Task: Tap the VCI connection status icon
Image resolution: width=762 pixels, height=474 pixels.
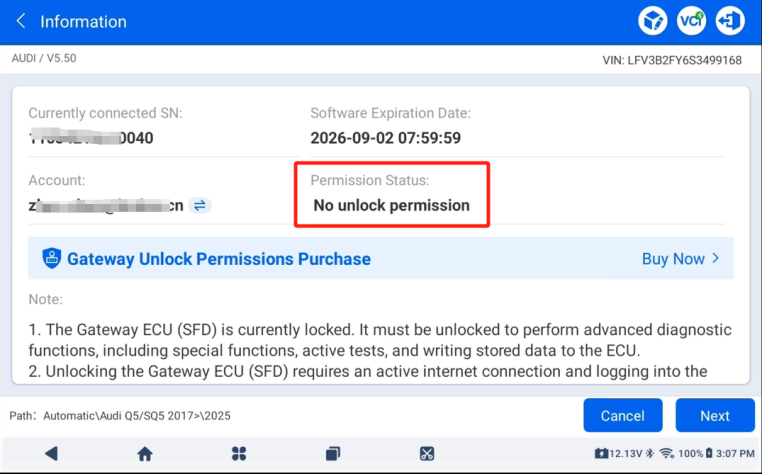Action: point(691,21)
